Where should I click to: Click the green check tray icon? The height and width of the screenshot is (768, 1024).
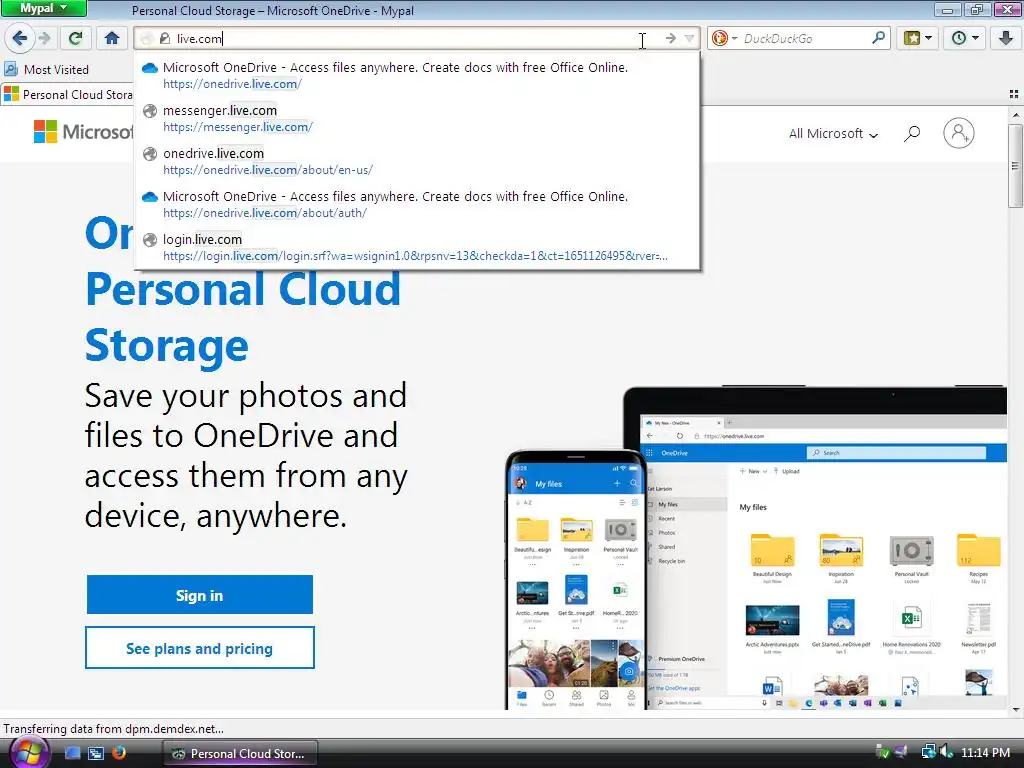pyautogui.click(x=882, y=752)
